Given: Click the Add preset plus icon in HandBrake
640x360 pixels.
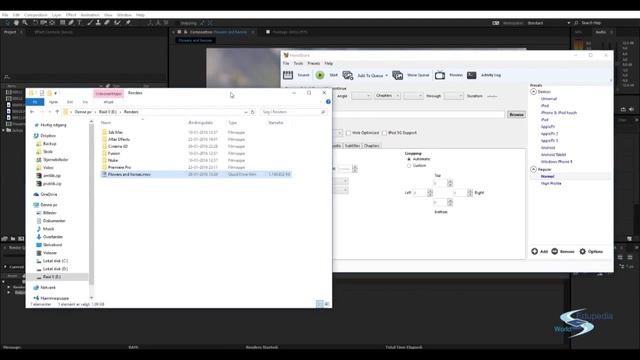Looking at the screenshot, I should [x=534, y=251].
